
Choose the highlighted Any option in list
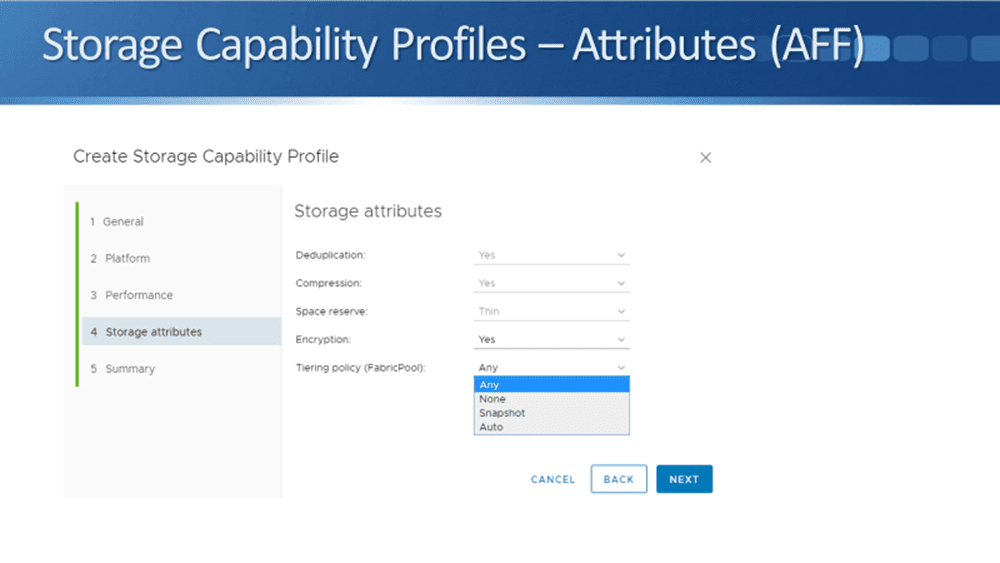[551, 385]
